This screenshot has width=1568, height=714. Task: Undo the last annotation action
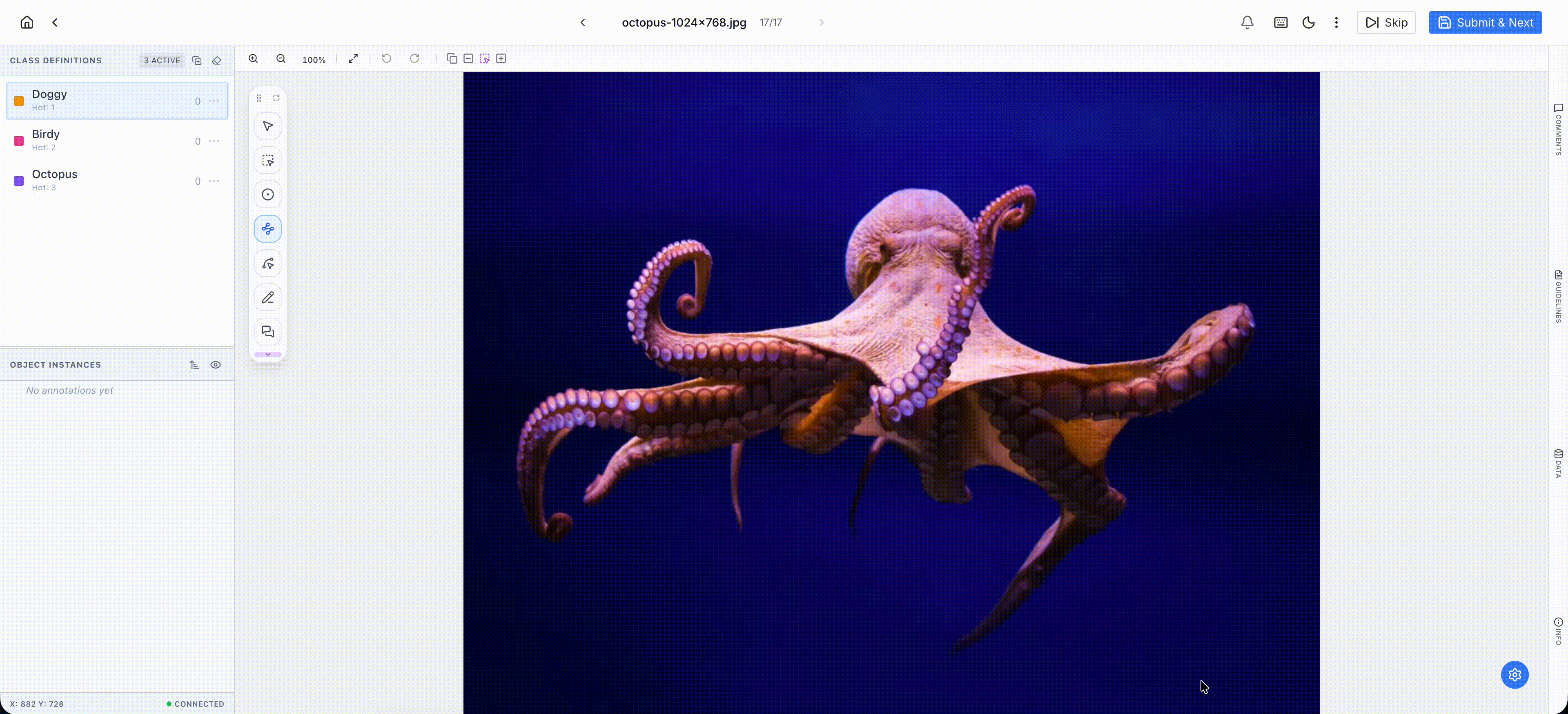386,58
